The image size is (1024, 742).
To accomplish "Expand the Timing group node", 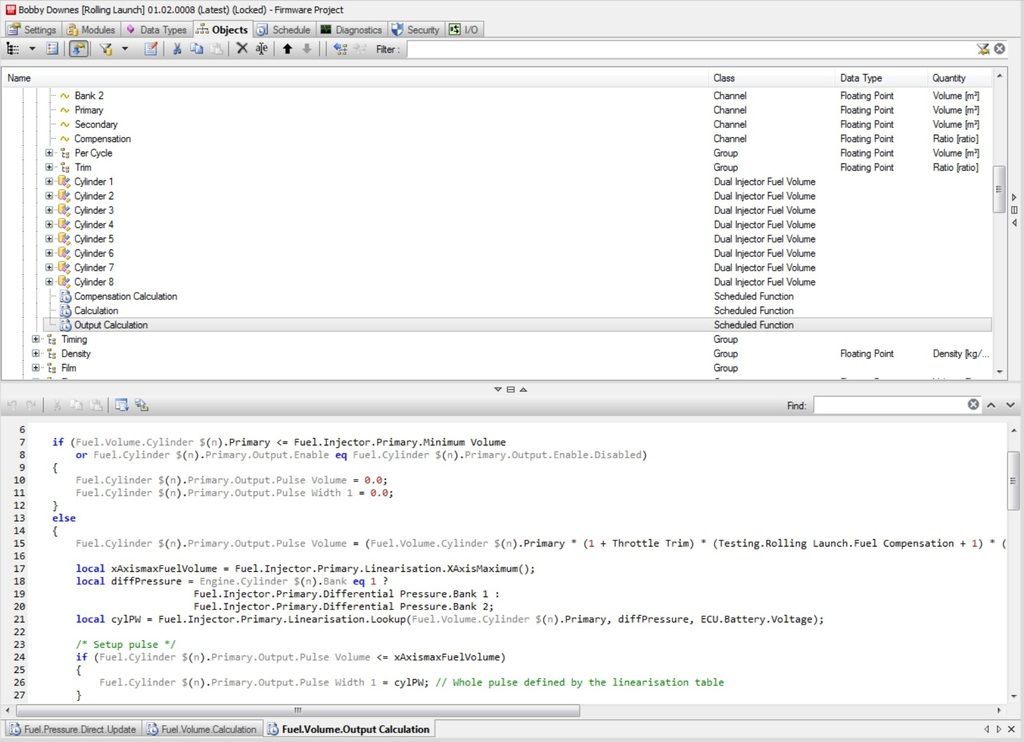I will pos(36,340).
